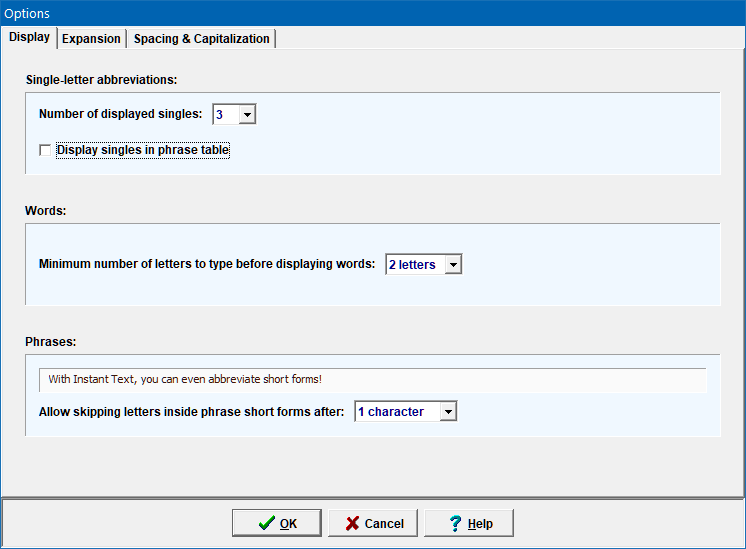This screenshot has width=746, height=549.
Task: Expand the minimum letters dropdown arrow
Action: coord(453,265)
